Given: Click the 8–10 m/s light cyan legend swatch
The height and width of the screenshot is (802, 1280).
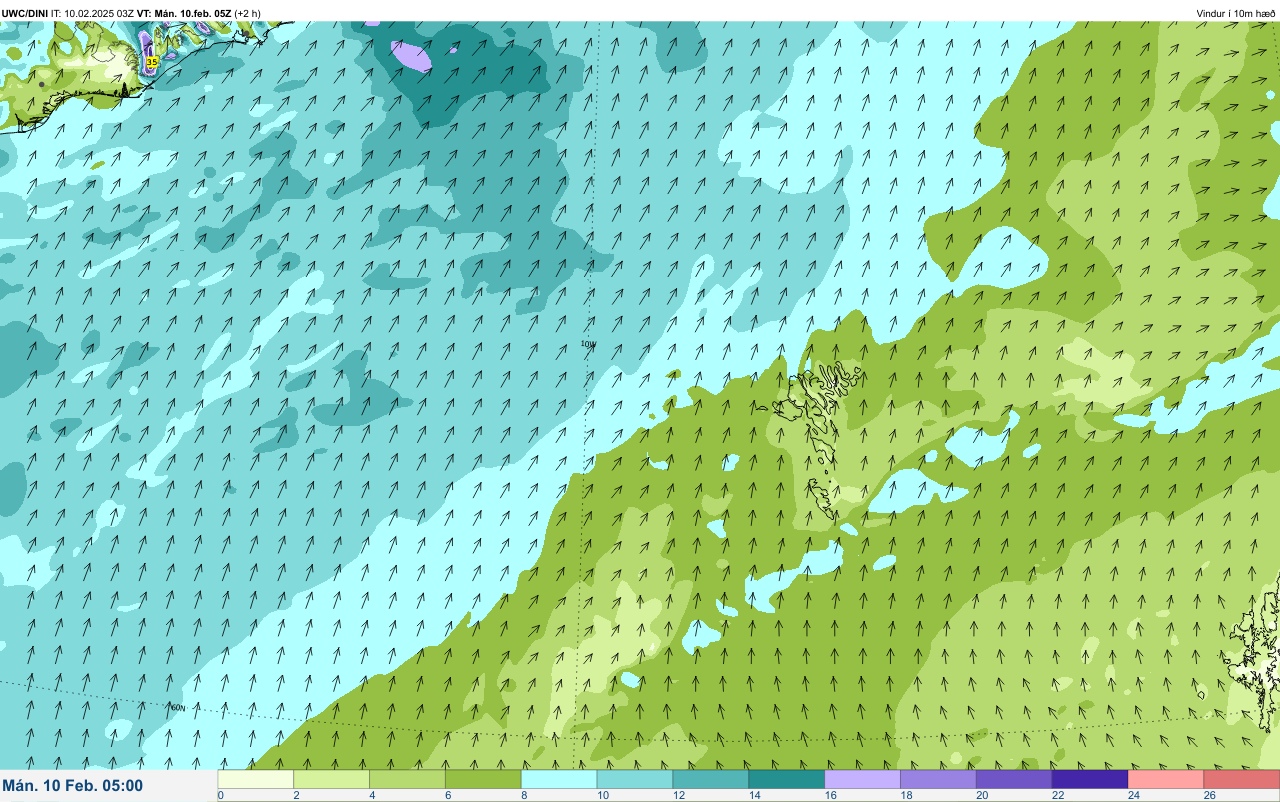Looking at the screenshot, I should [559, 779].
